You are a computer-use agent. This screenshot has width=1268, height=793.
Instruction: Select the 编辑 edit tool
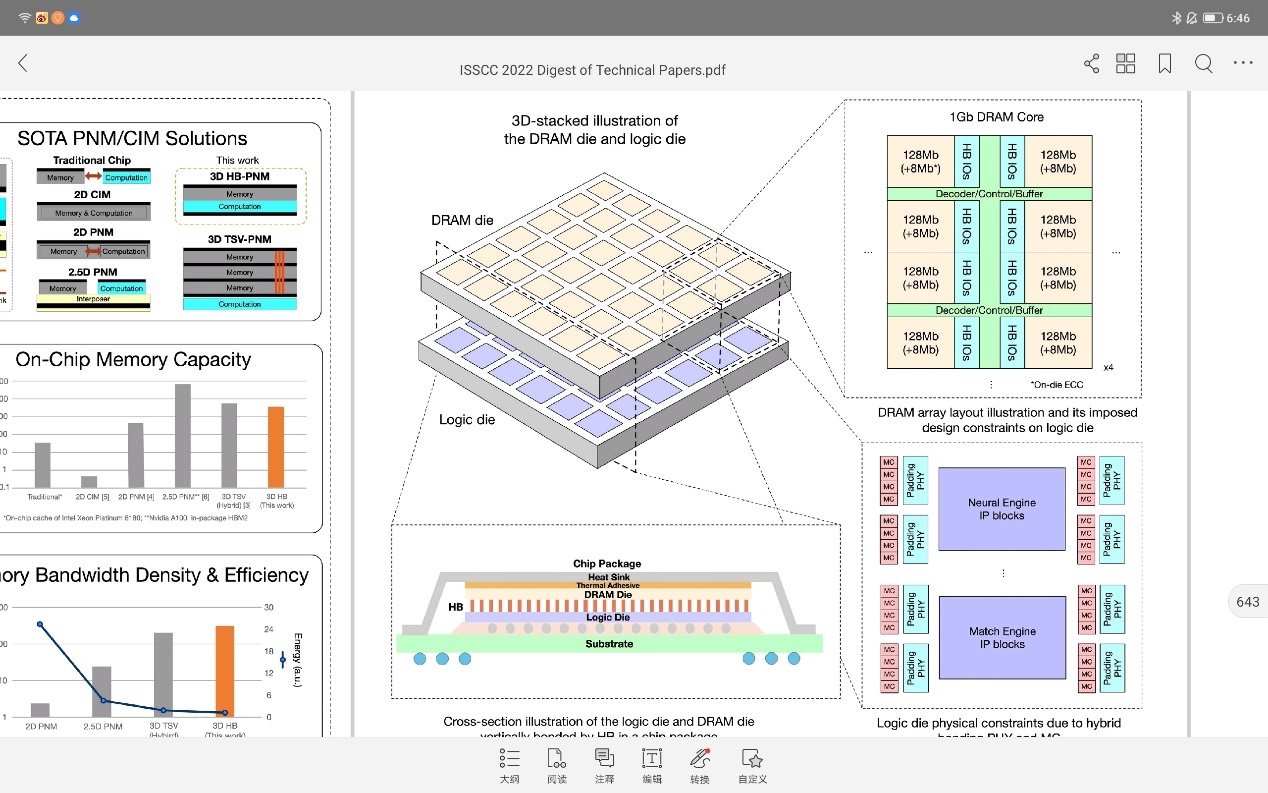point(652,766)
